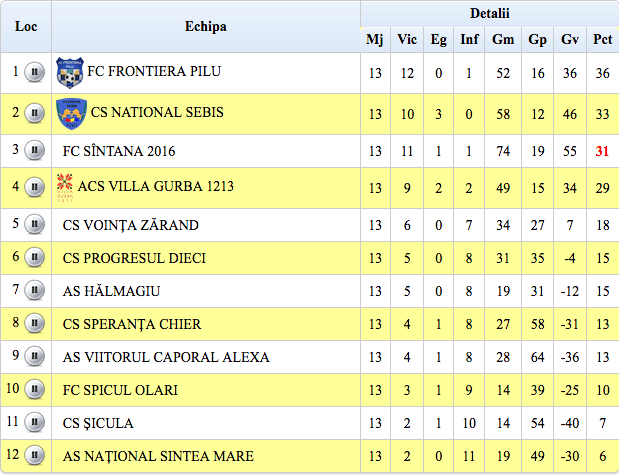Click the ACS Villa Gurba 1213 emblem
This screenshot has height=475, width=619.
tap(65, 188)
